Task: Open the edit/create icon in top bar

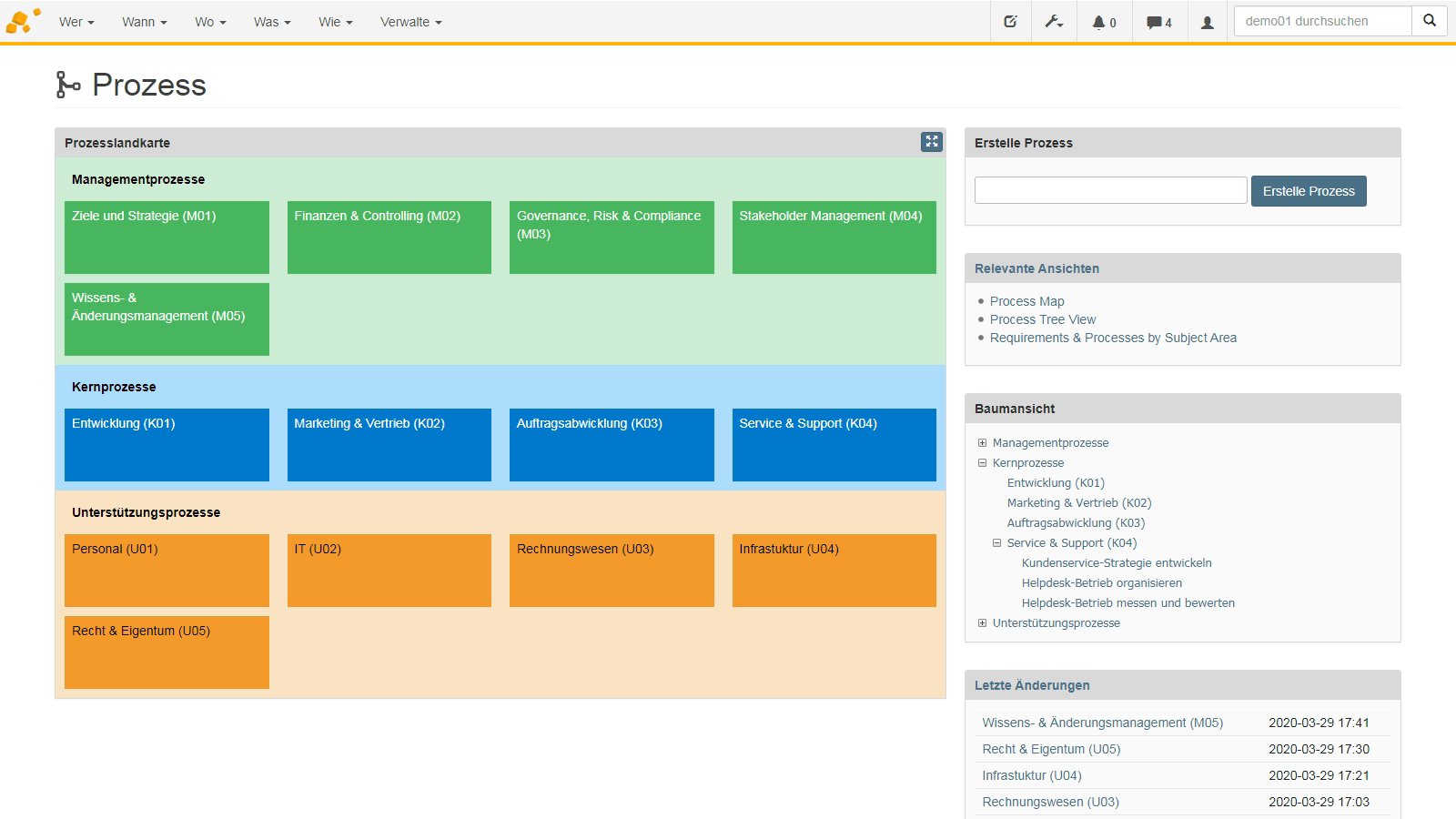Action: [x=1010, y=22]
